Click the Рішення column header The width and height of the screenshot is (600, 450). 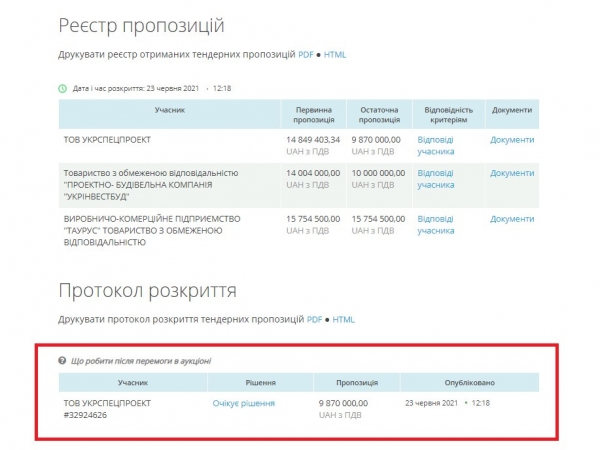(260, 382)
